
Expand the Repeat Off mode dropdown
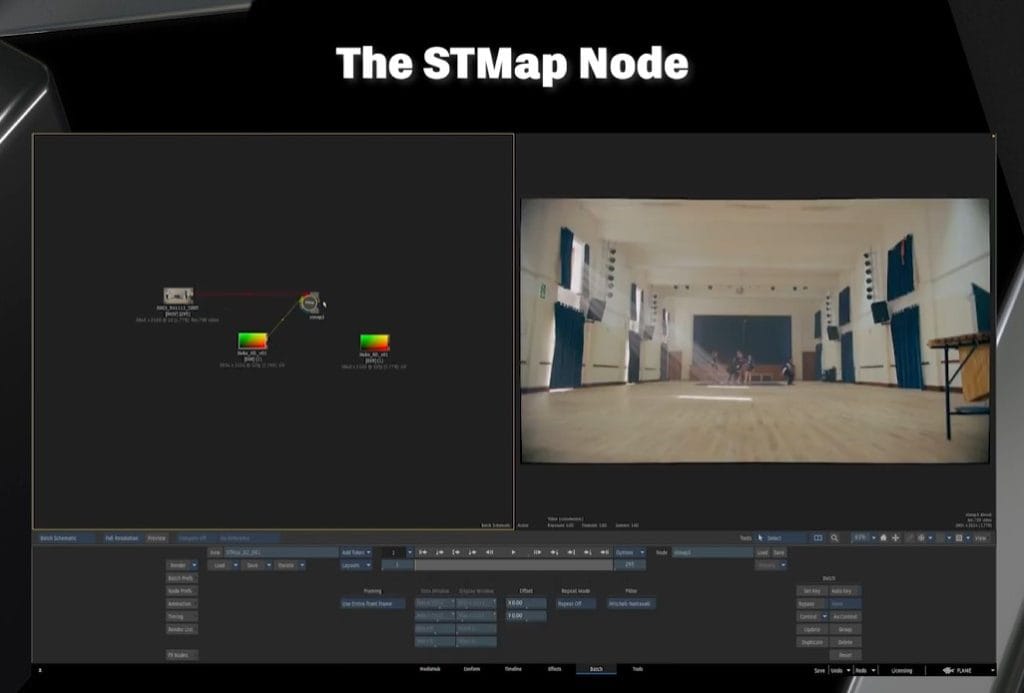click(x=577, y=604)
